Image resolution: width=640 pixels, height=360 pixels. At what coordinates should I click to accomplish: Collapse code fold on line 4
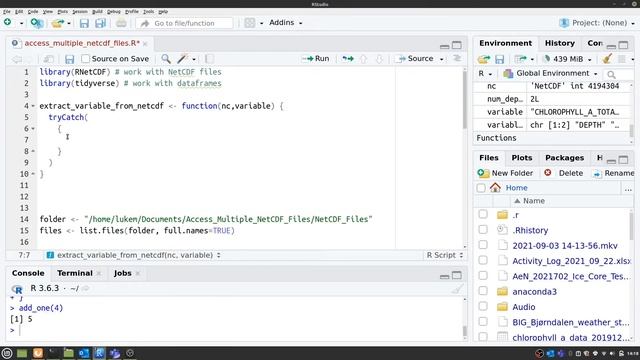tap(33, 106)
